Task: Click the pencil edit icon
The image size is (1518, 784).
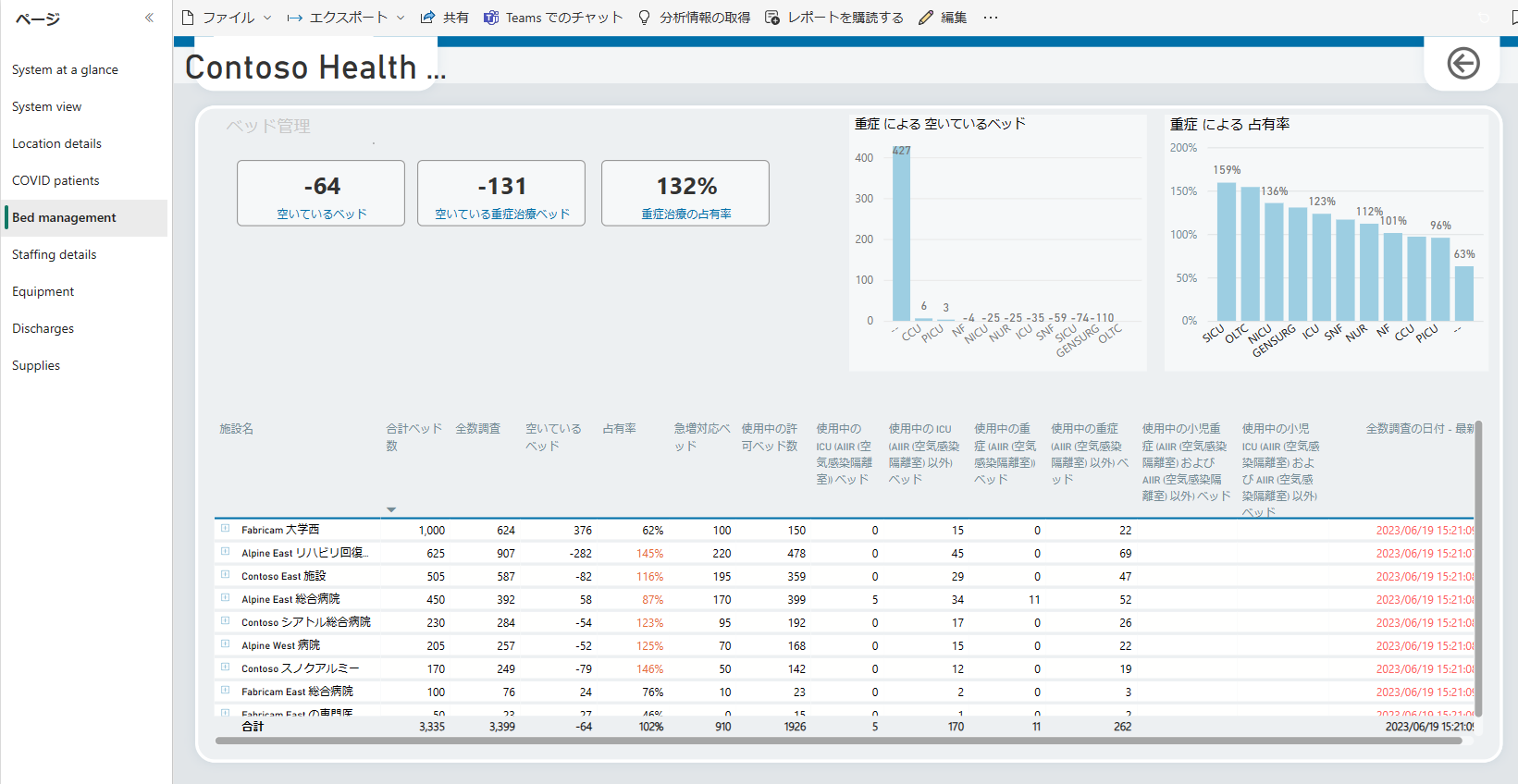Action: tap(926, 18)
